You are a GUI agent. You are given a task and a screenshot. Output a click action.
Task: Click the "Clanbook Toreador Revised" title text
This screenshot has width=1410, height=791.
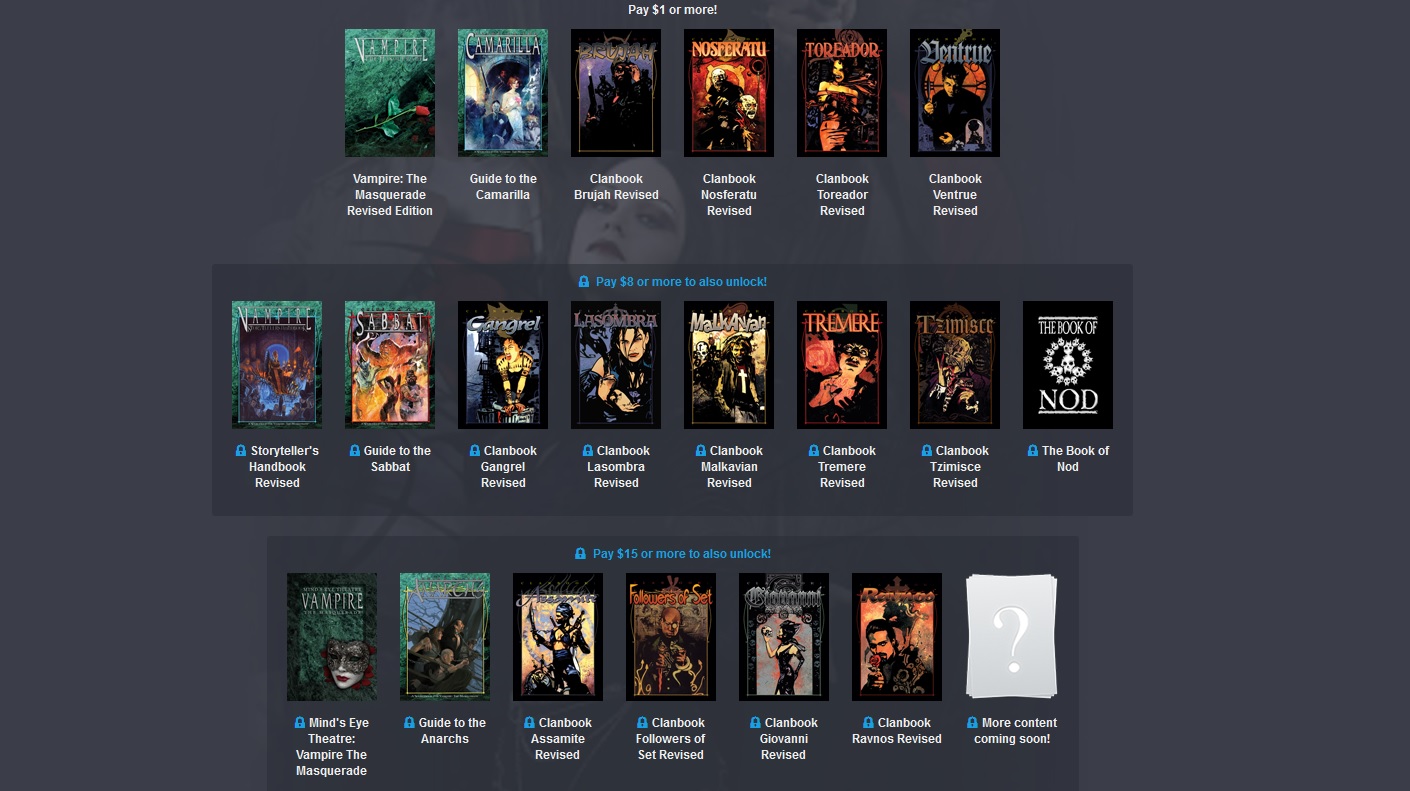pos(842,195)
